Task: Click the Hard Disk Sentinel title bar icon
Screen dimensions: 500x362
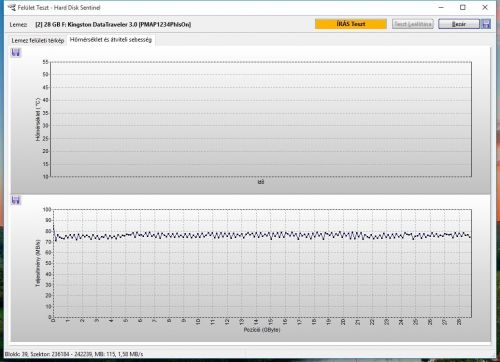Action: coord(12,7)
